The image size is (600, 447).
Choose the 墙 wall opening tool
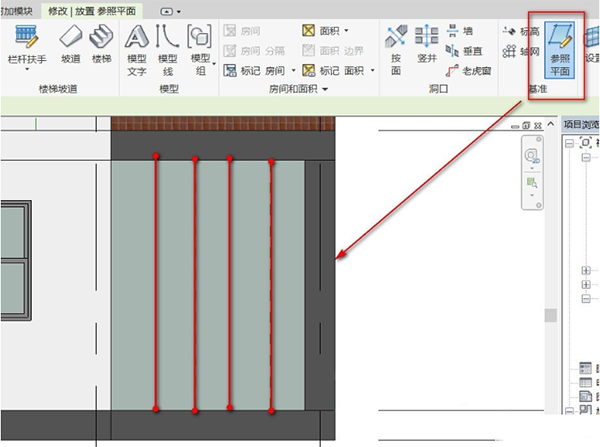tap(460, 31)
